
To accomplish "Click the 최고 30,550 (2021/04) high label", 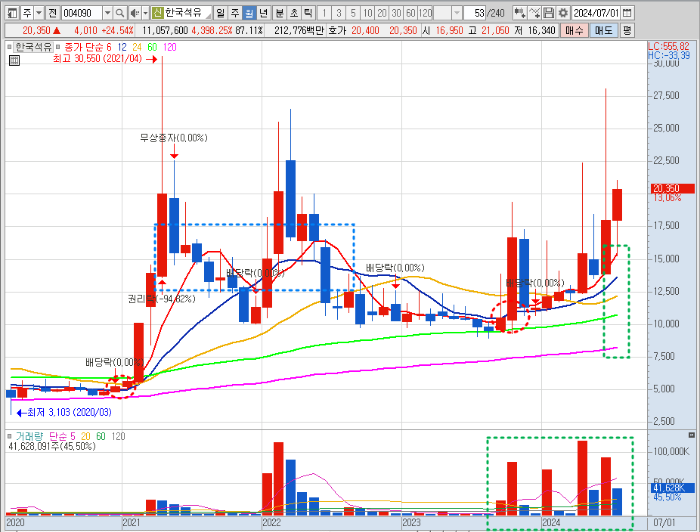I will point(97,58).
